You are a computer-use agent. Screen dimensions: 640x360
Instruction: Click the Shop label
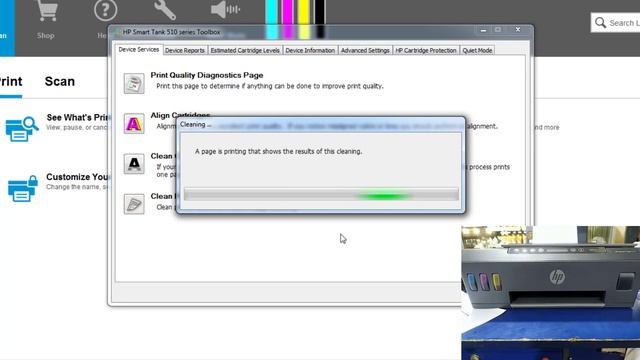tap(46, 36)
